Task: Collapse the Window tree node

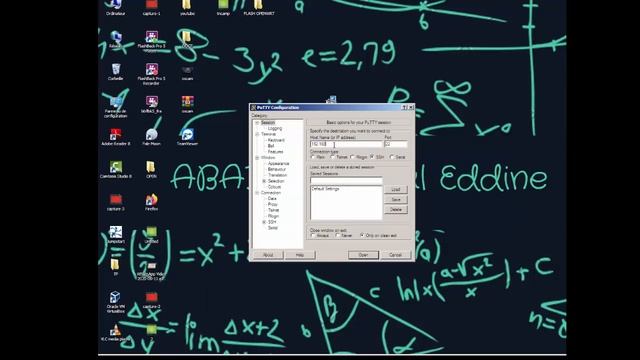Action: click(257, 158)
